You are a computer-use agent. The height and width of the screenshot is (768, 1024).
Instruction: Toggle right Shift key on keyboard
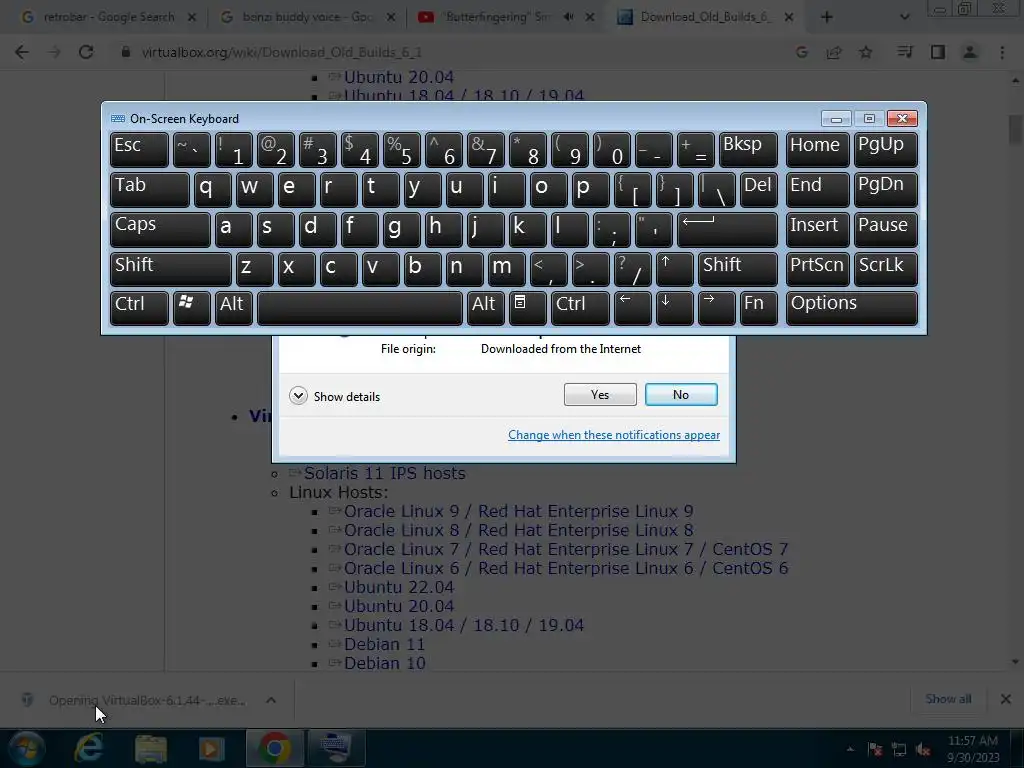(x=738, y=268)
